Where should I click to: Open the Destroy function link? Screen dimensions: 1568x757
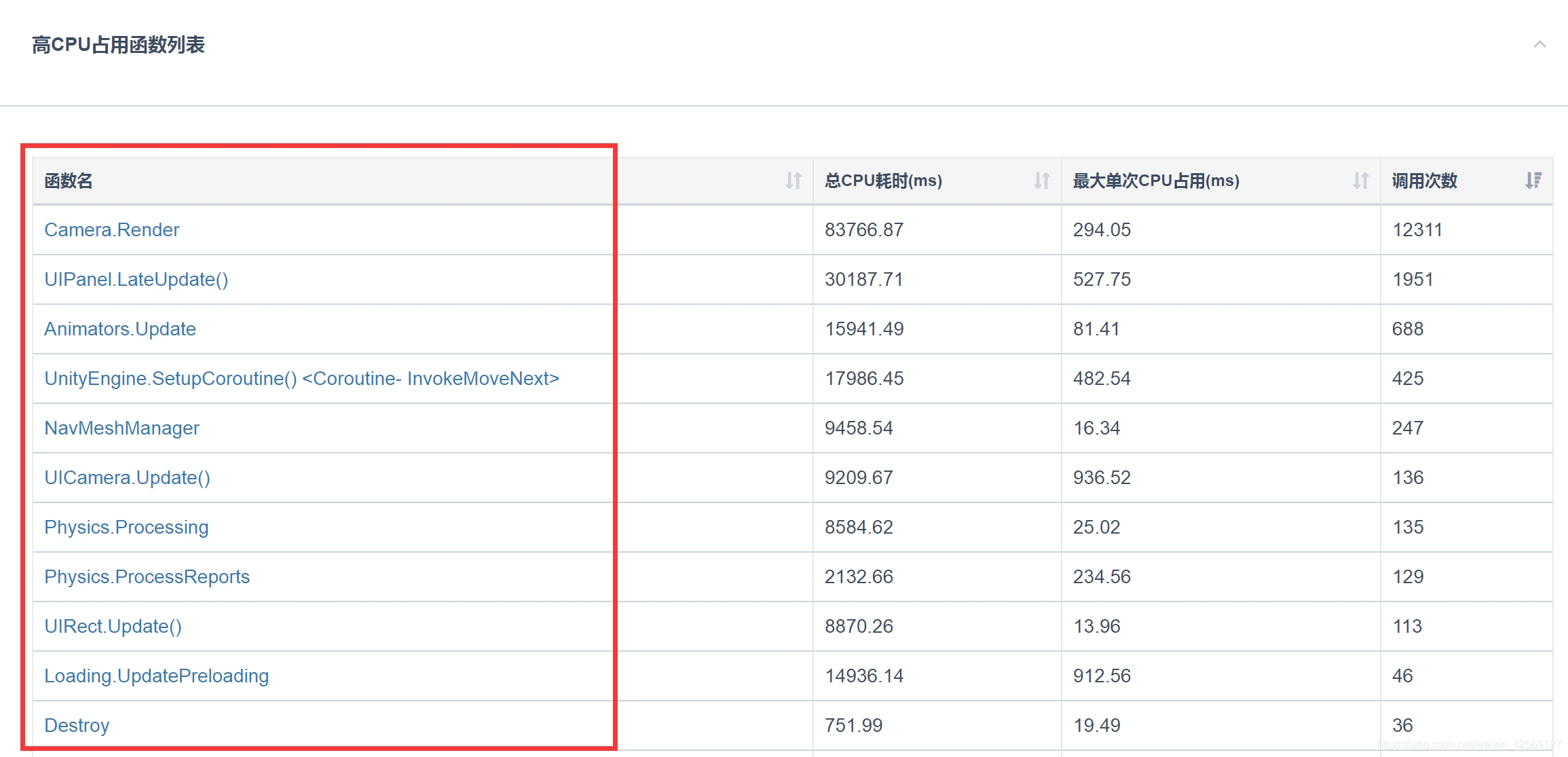[76, 725]
